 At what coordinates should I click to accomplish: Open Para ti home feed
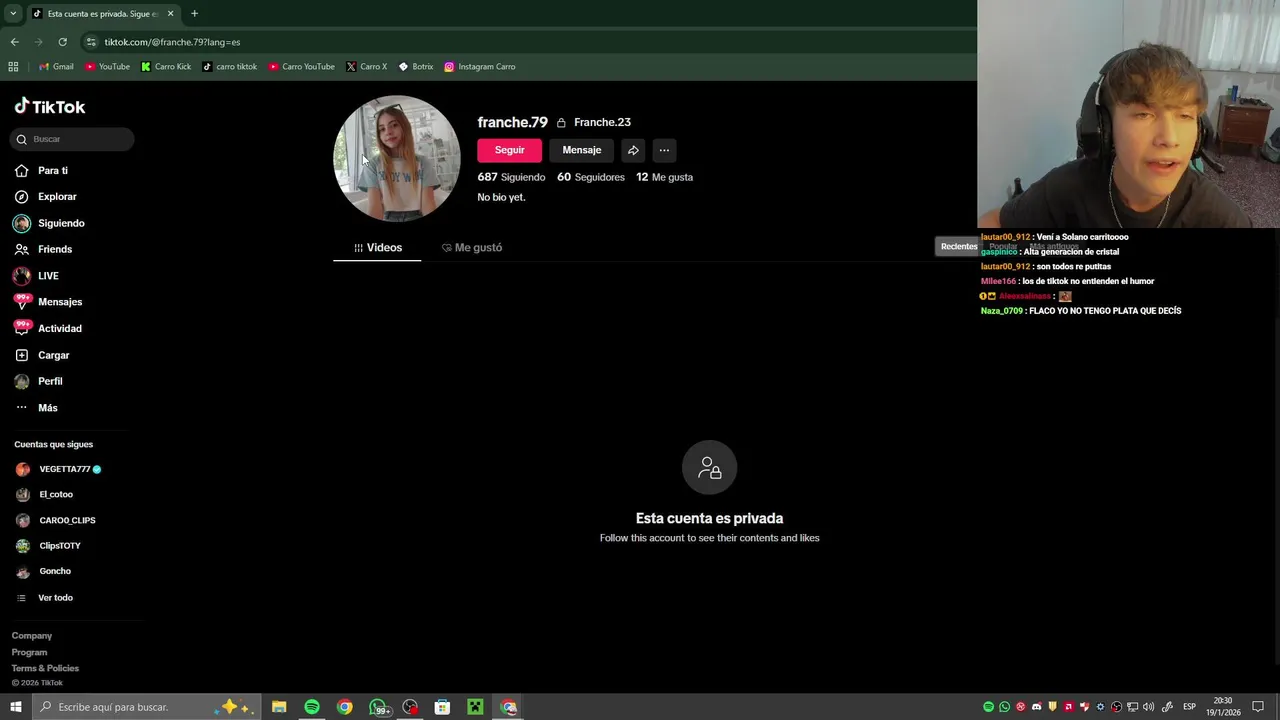[41, 171]
